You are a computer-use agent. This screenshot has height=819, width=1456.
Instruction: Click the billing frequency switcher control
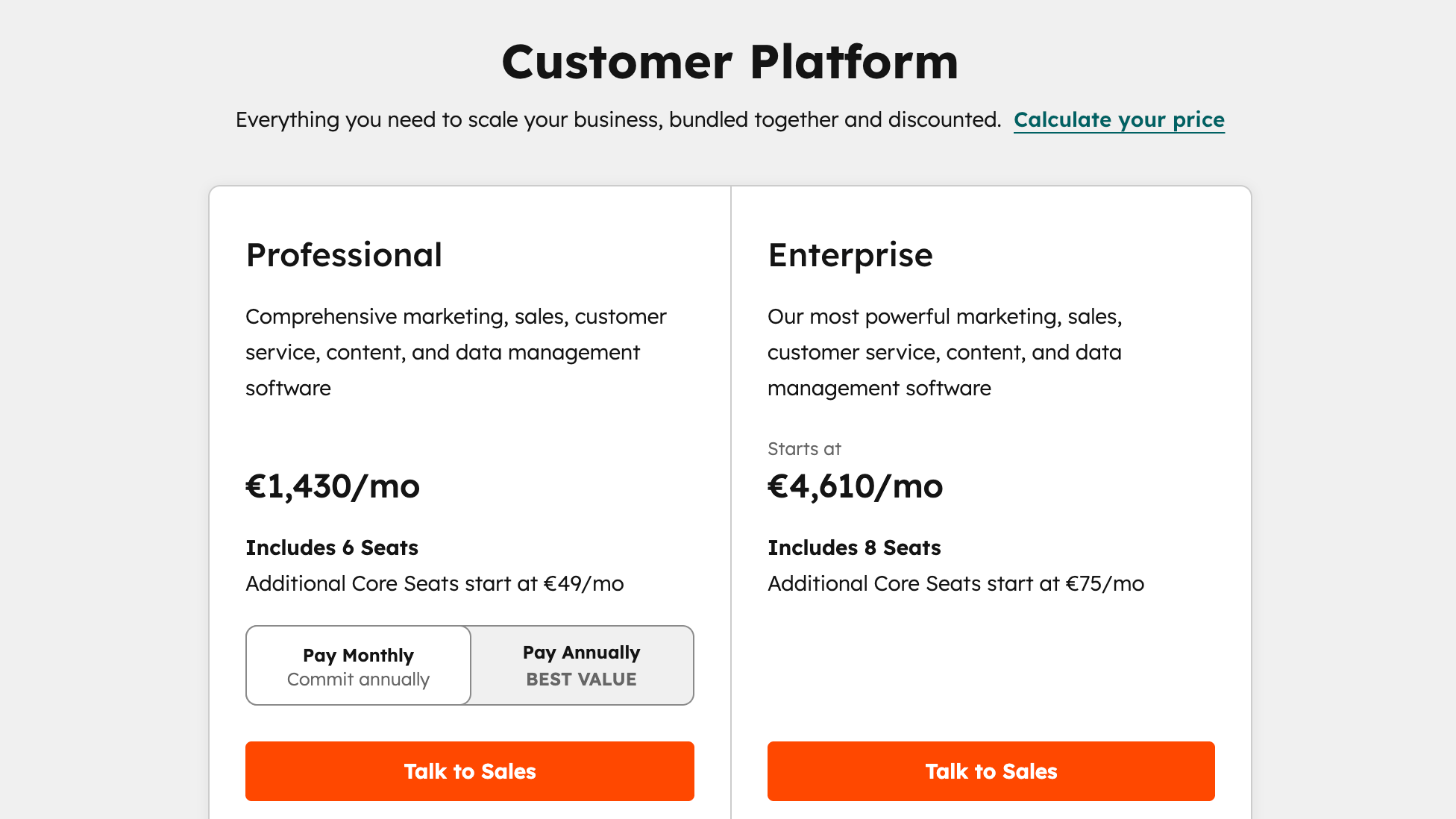469,665
